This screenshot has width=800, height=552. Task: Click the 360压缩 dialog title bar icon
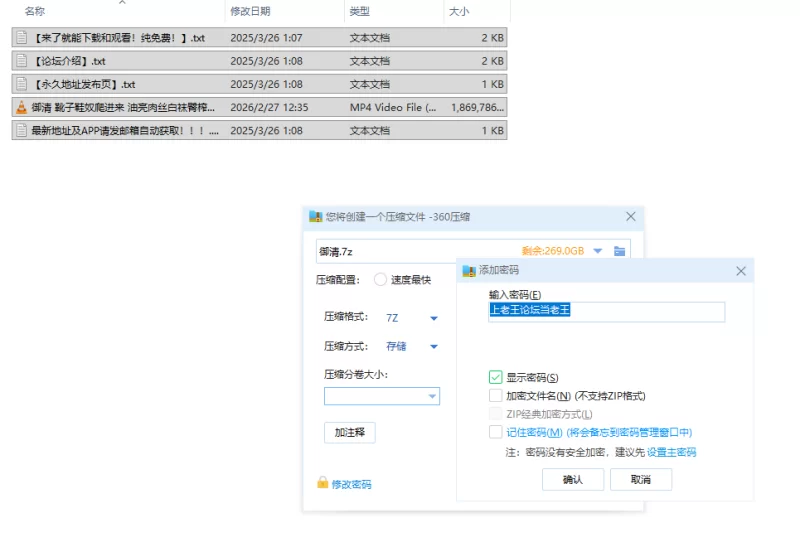[x=316, y=216]
